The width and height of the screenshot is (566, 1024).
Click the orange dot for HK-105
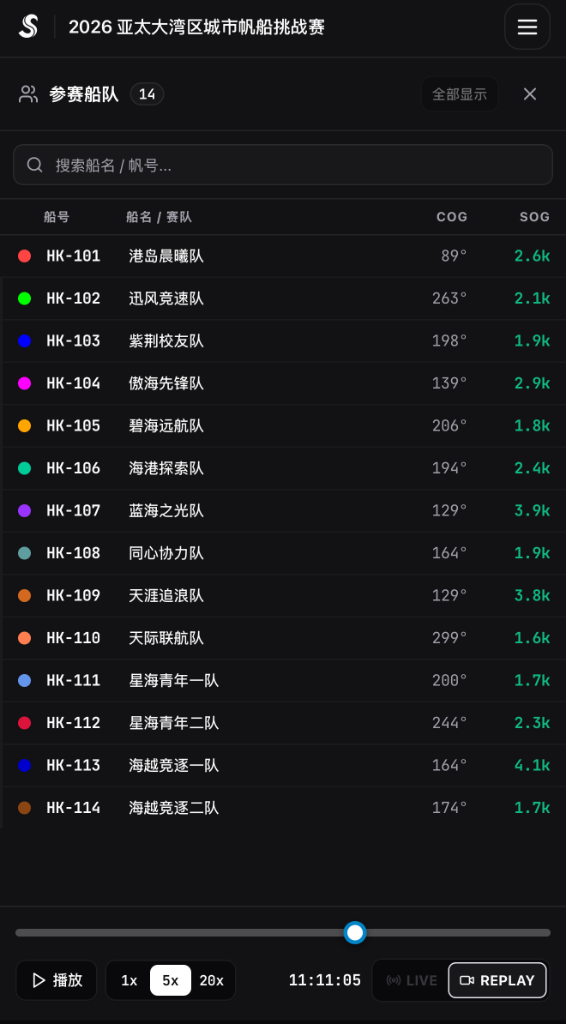pyautogui.click(x=24, y=426)
